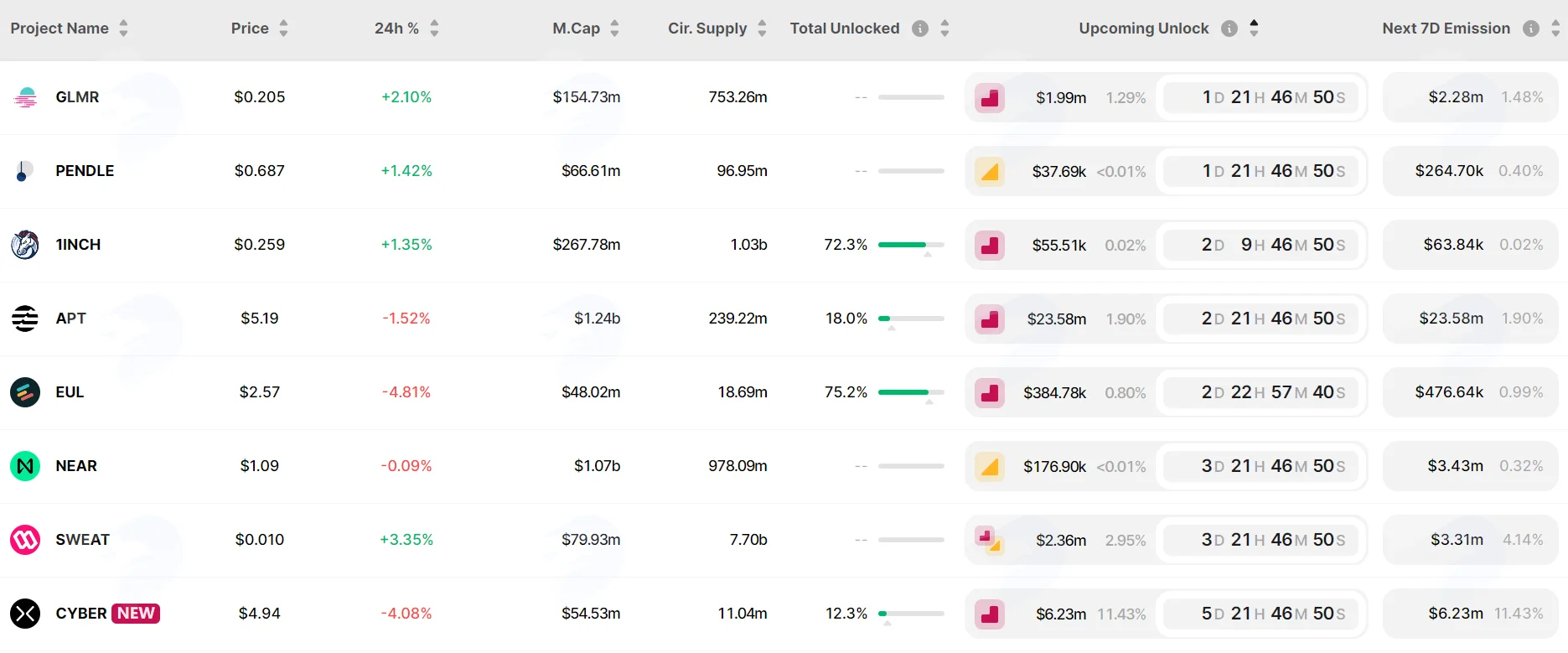Image resolution: width=1568 pixels, height=653 pixels.
Task: Click the APT token logo icon
Action: (x=25, y=319)
